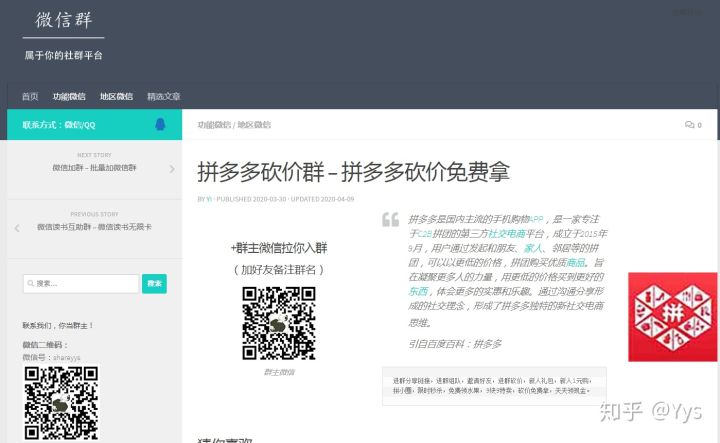The image size is (720, 443).
Task: Click the Pinduoduo red logo image
Action: click(x=673, y=317)
